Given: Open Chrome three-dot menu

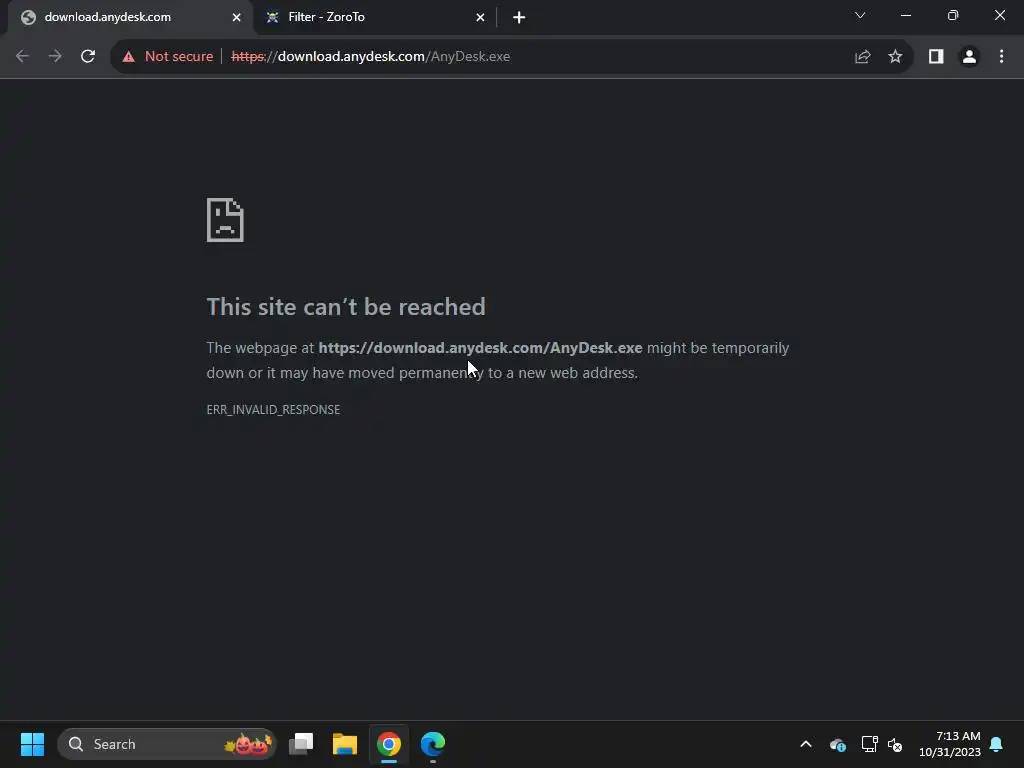Looking at the screenshot, I should pos(1001,57).
